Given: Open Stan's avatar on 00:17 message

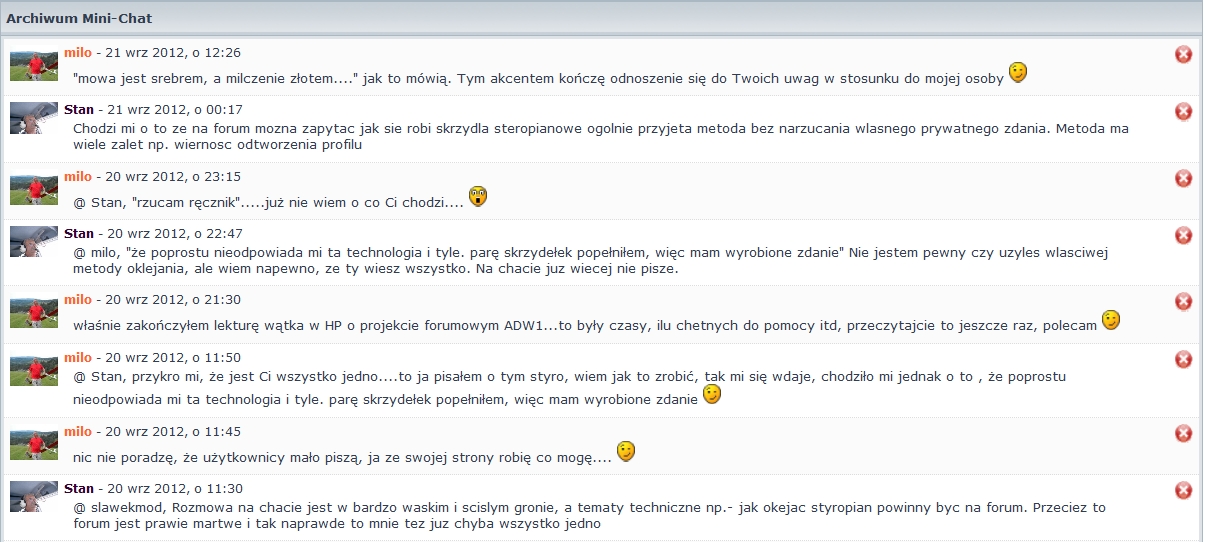Looking at the screenshot, I should [34, 118].
